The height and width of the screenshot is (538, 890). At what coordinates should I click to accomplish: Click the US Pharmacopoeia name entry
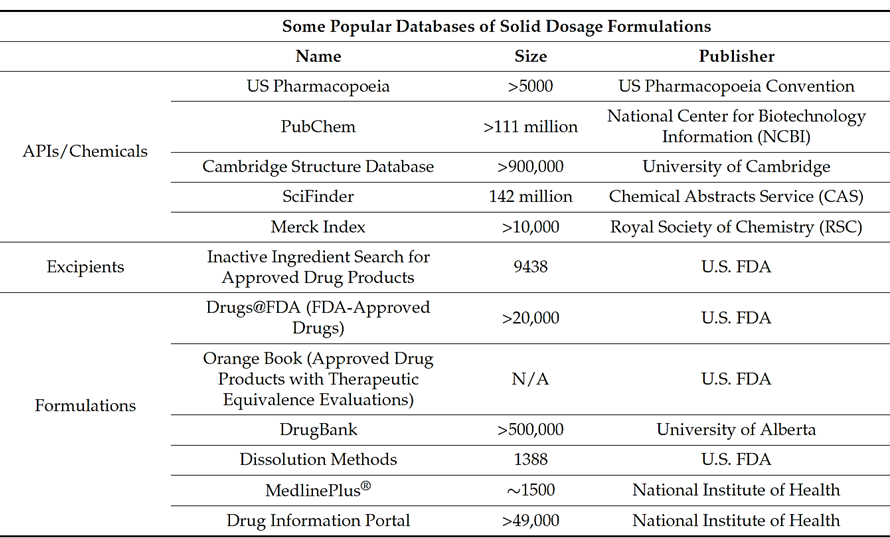point(318,86)
